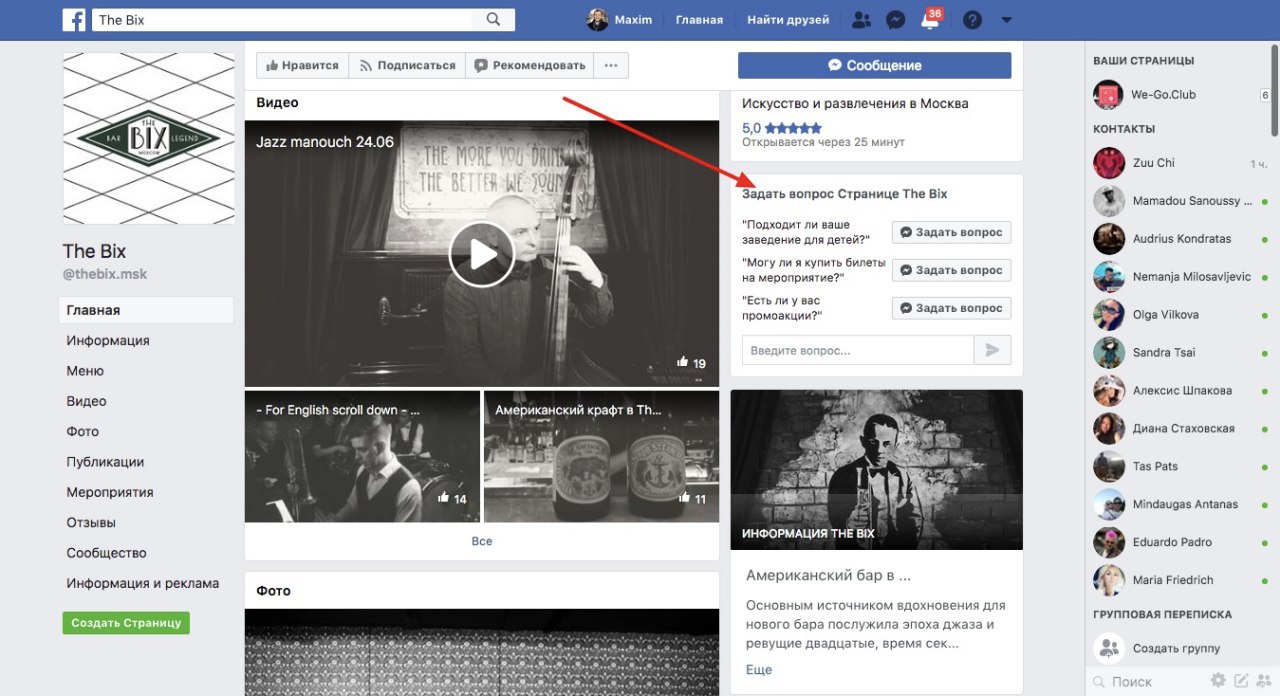Ask question about suitability for children
The height and width of the screenshot is (696, 1280).
pos(951,232)
